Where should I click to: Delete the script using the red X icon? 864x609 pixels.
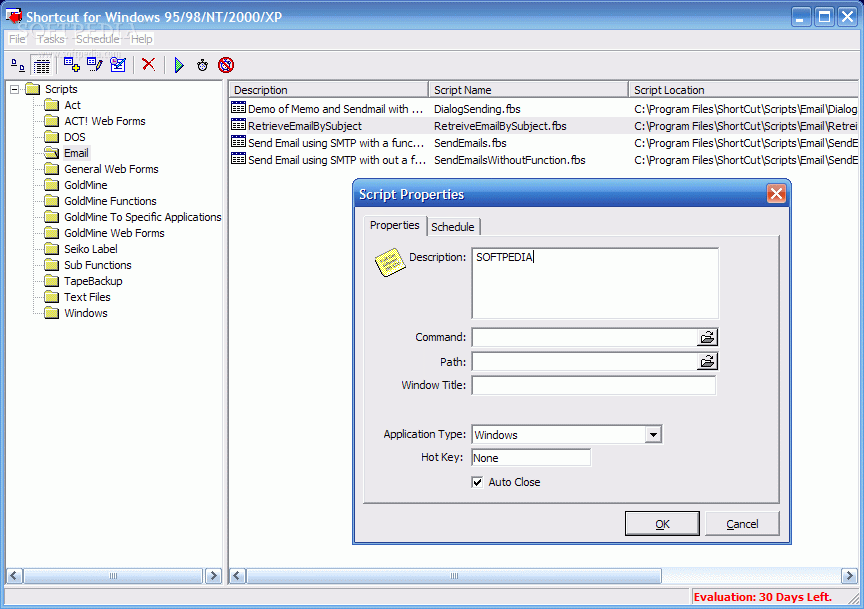(x=148, y=65)
